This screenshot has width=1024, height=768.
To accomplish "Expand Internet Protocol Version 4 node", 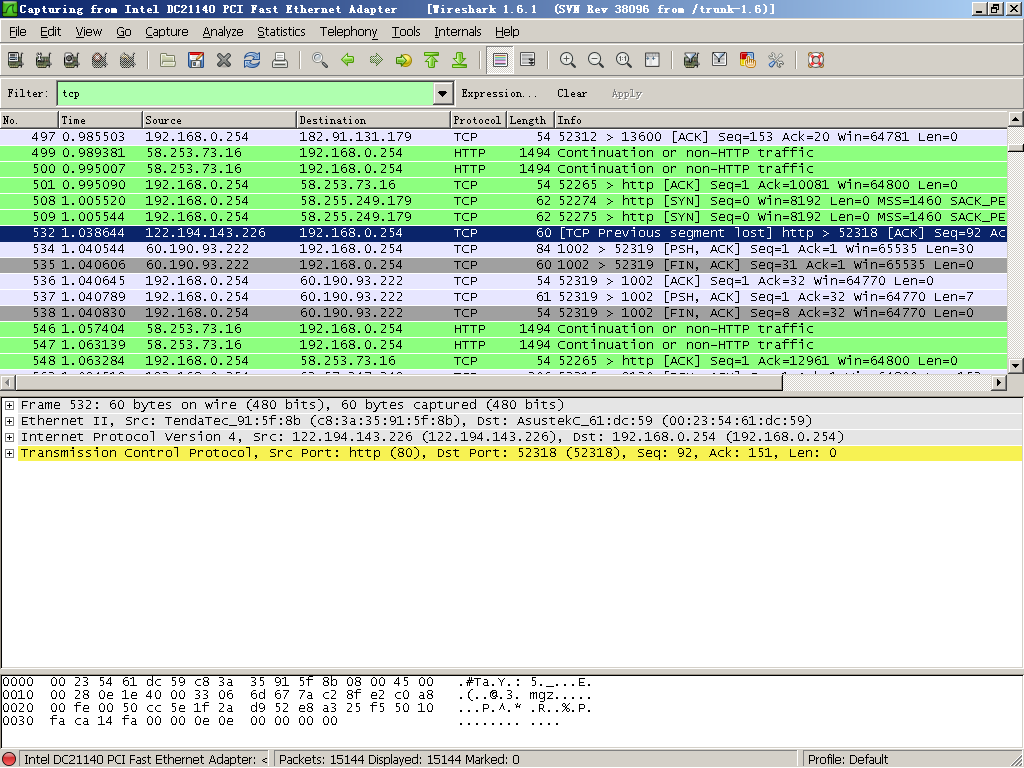I will 9,438.
